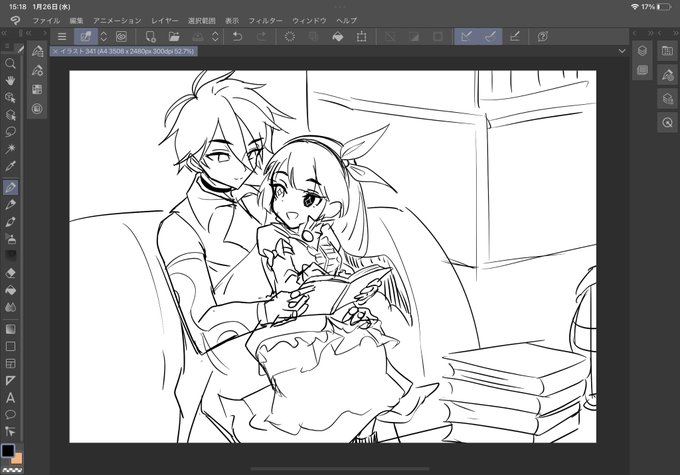Select the Airbrush tool
The height and width of the screenshot is (475, 680).
click(x=10, y=239)
